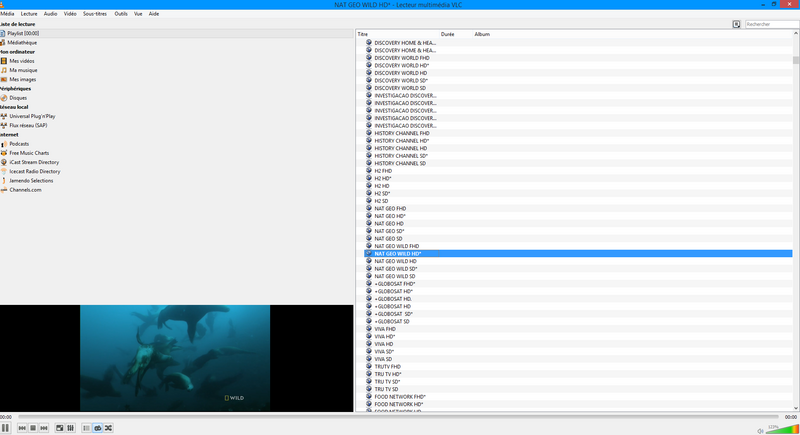Open the Outils menu

[x=121, y=14]
